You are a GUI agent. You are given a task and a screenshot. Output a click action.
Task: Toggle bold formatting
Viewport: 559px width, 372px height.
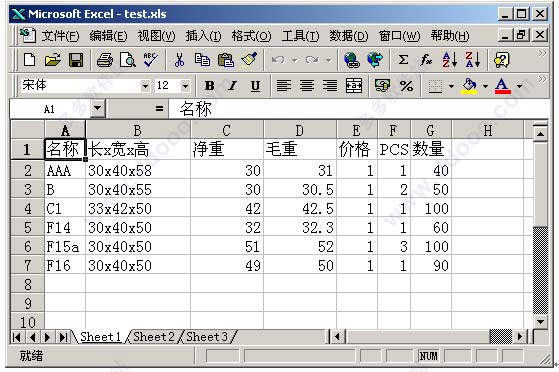click(210, 86)
